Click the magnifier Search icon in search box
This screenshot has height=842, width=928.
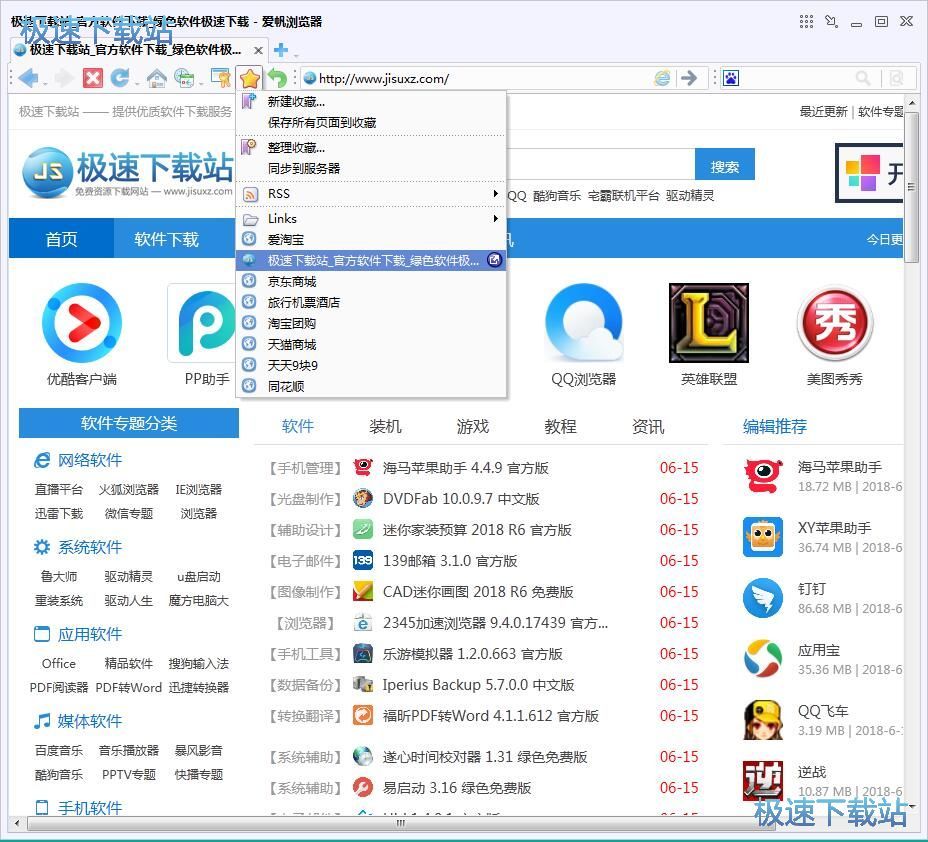(x=863, y=78)
